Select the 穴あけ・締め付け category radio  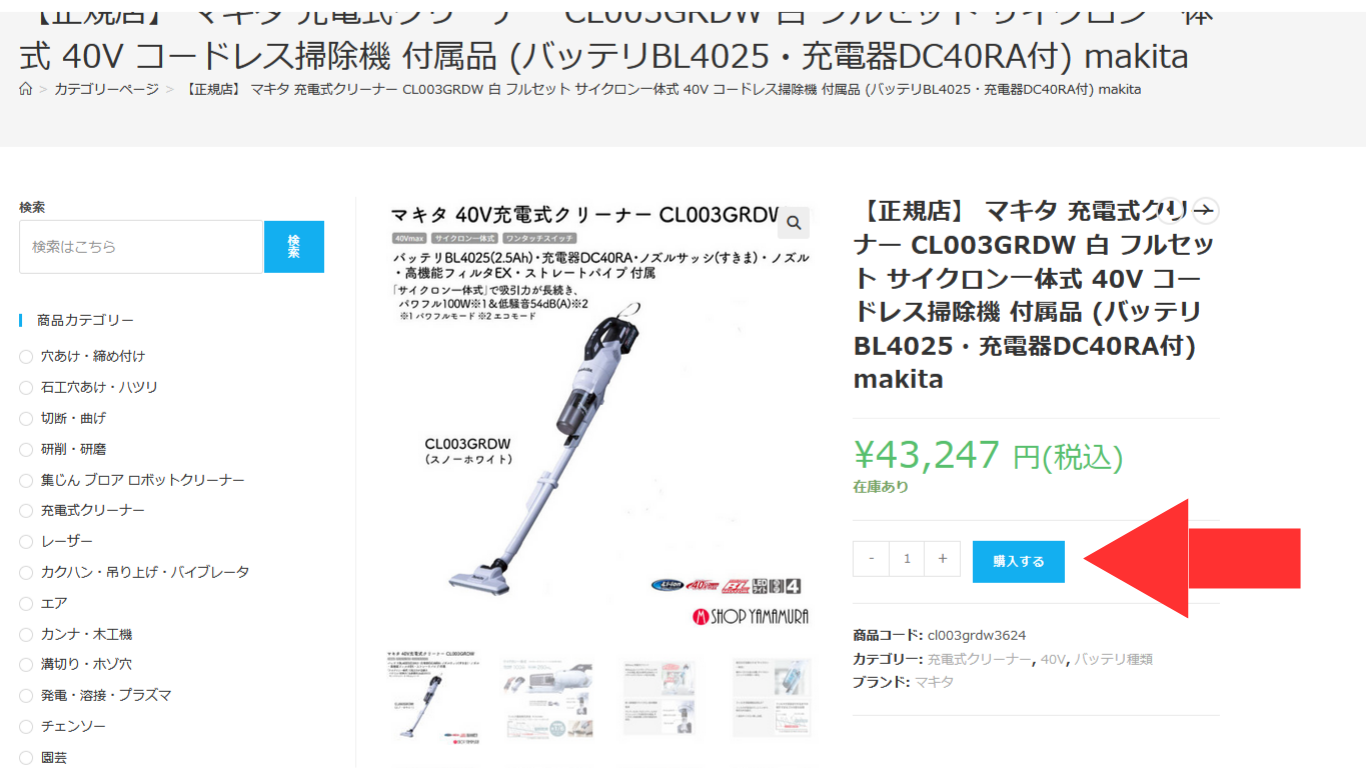[26, 357]
